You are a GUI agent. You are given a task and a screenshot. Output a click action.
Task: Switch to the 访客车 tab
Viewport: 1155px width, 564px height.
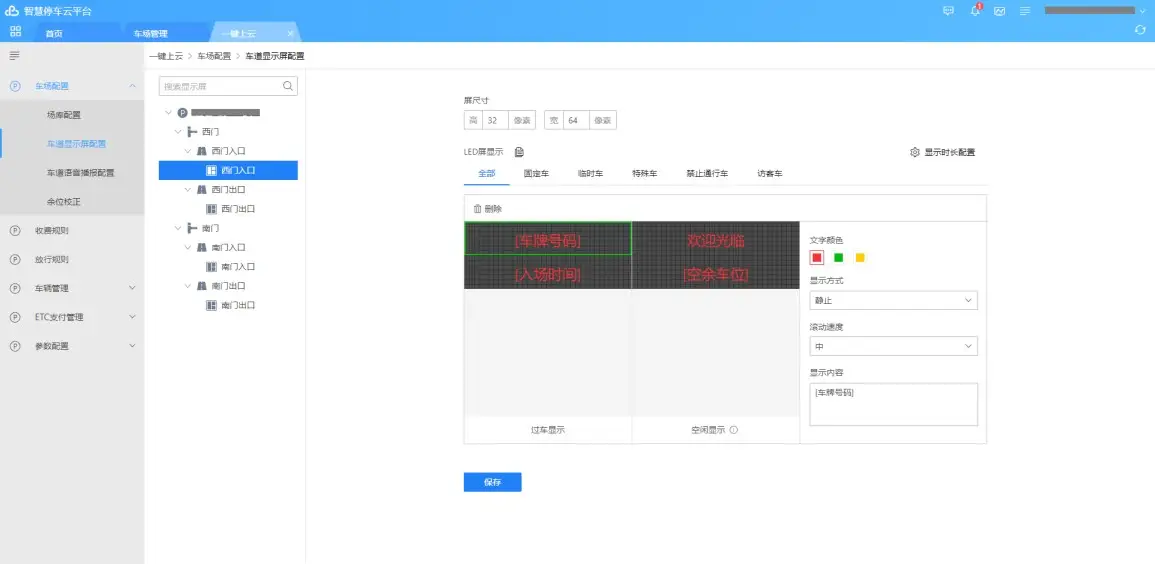click(x=769, y=174)
